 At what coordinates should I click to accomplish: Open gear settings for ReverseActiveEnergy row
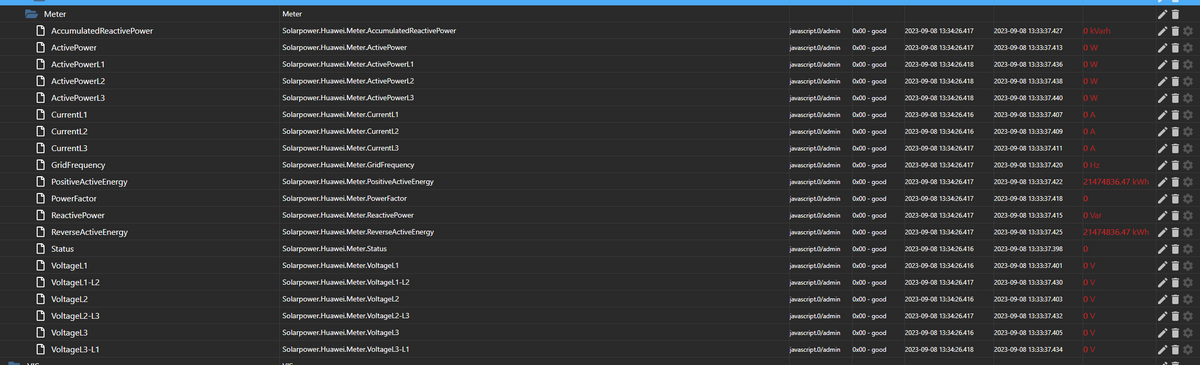pyautogui.click(x=1187, y=232)
